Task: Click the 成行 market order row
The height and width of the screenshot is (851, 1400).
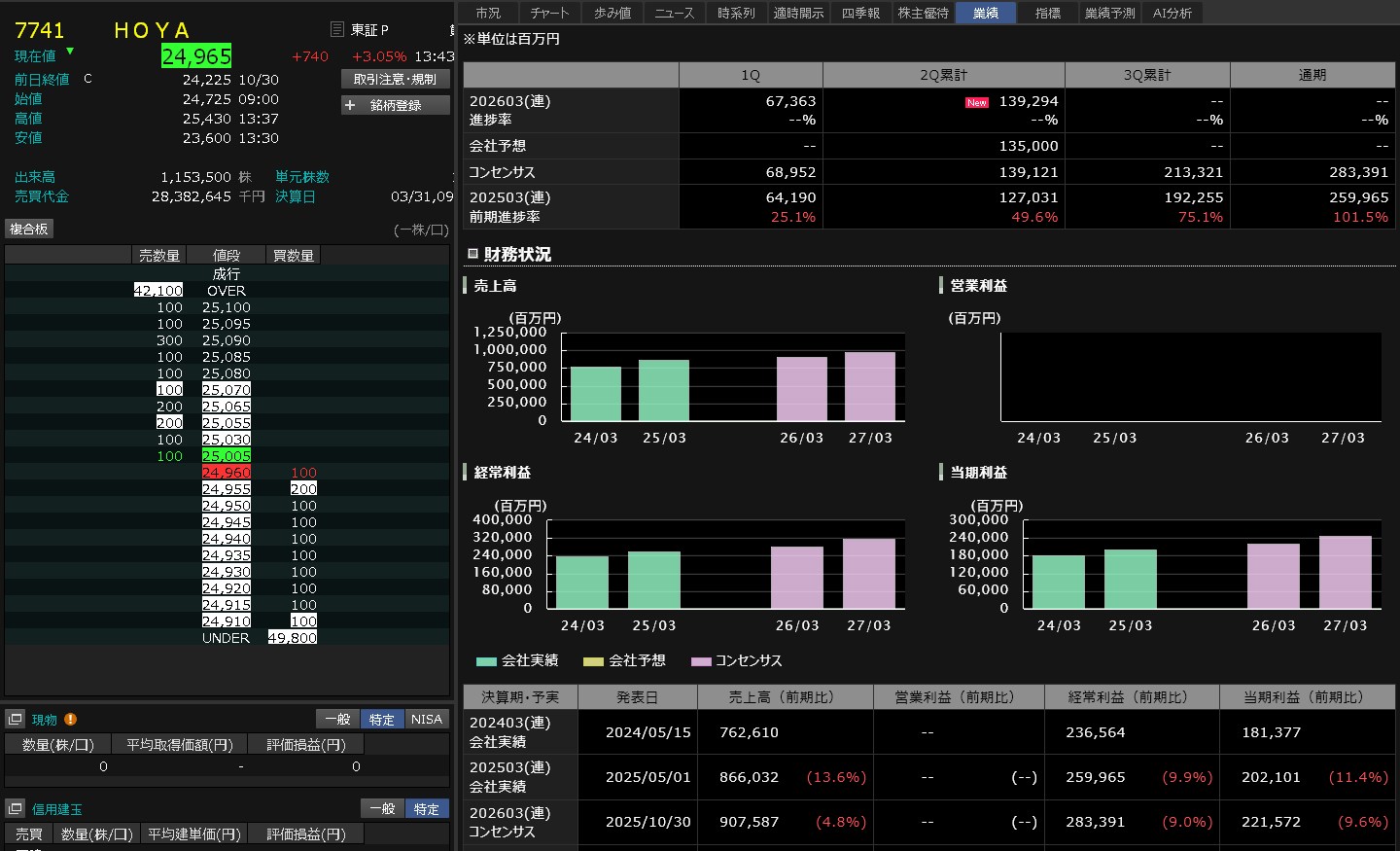Action: coord(226,274)
